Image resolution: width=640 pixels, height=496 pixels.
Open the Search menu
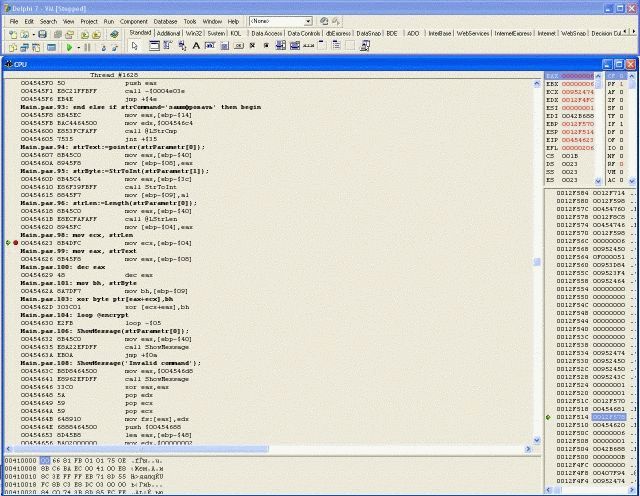(48, 21)
